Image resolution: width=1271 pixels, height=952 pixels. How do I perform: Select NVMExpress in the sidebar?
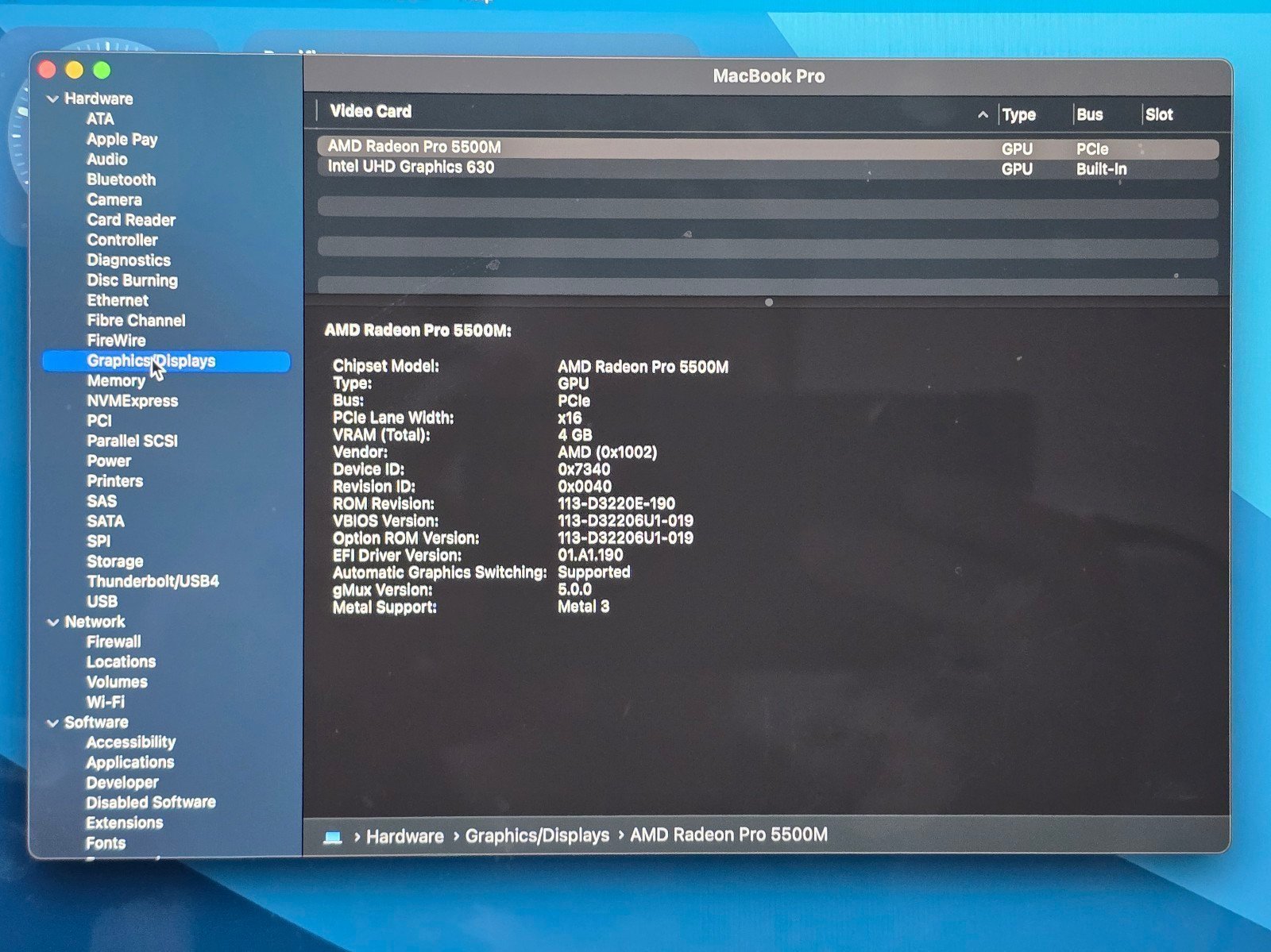point(132,401)
